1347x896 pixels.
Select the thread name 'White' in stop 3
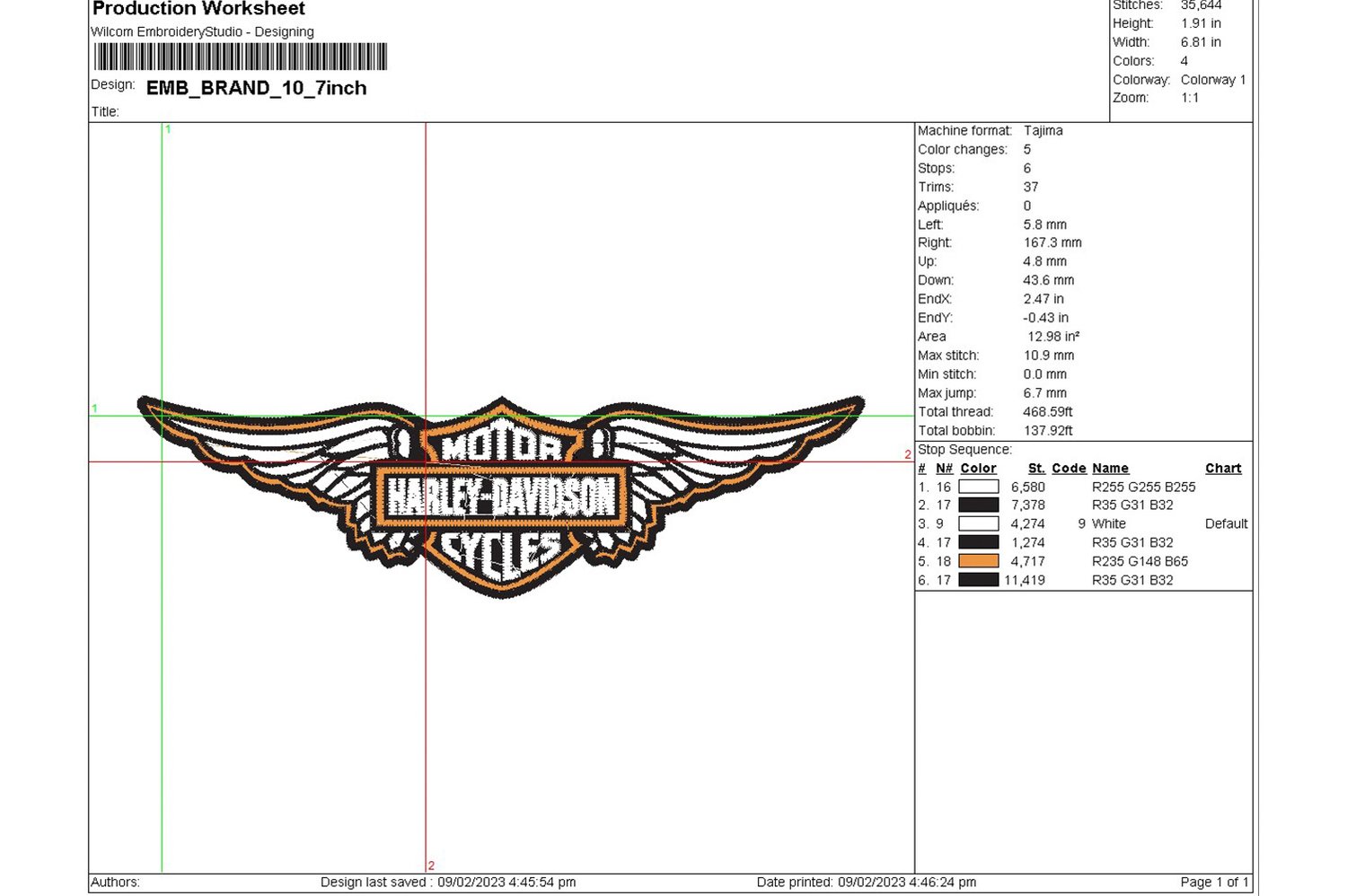pyautogui.click(x=1109, y=523)
